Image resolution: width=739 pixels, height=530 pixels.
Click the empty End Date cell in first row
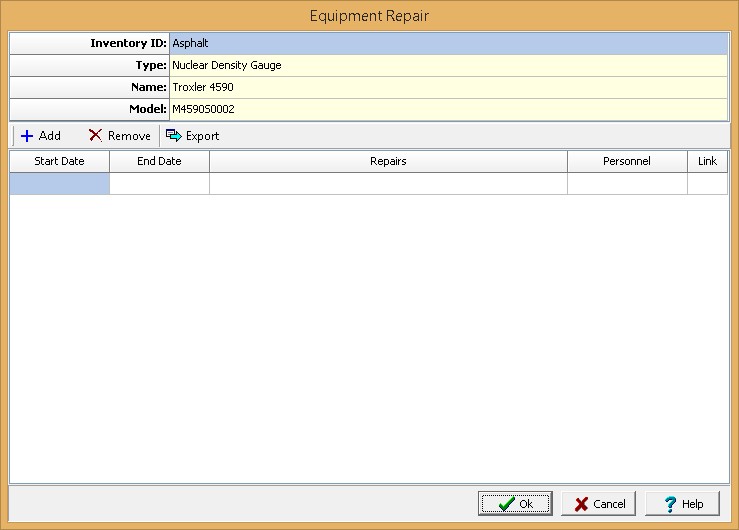coord(159,183)
